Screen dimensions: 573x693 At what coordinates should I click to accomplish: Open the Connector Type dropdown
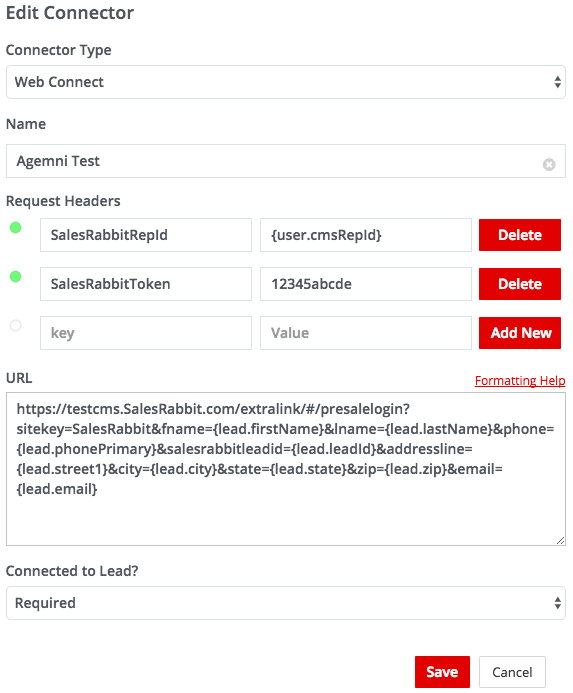pyautogui.click(x=286, y=82)
